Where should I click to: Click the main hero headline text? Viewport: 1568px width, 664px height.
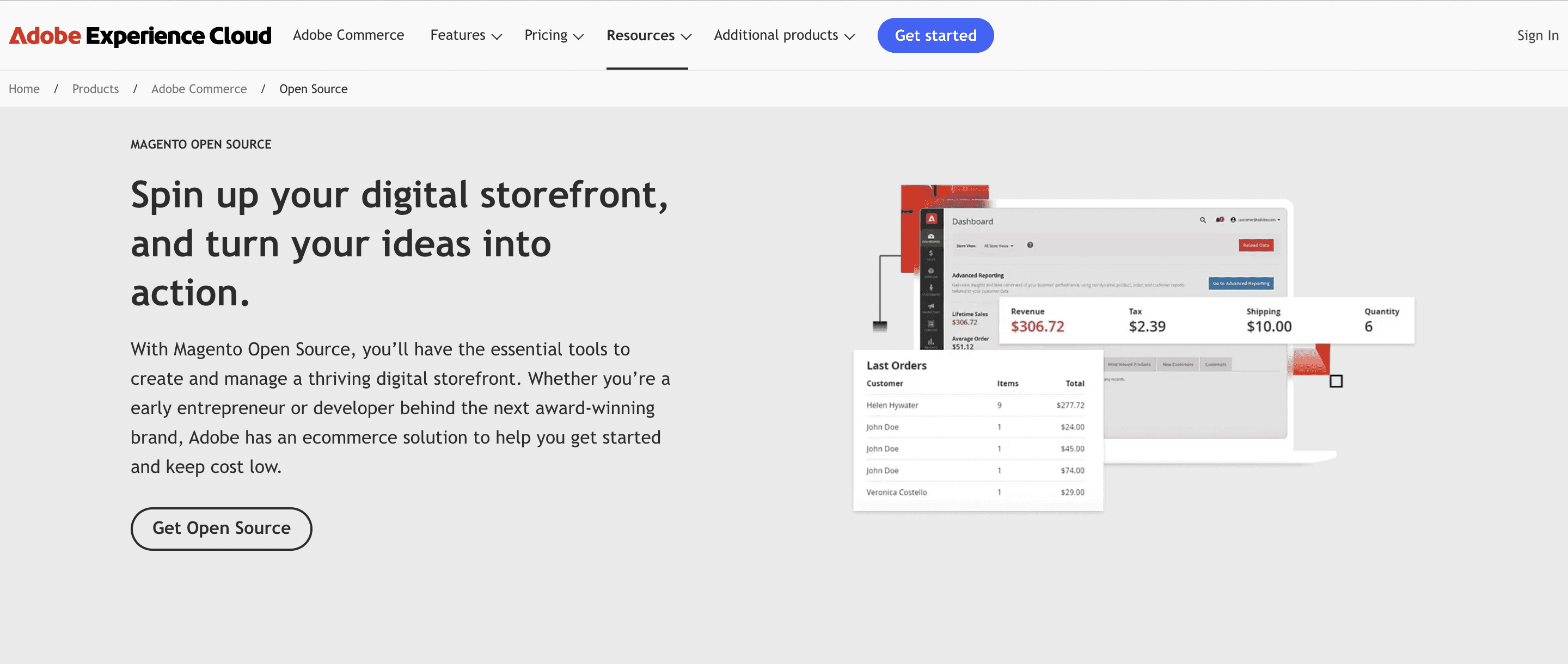[399, 243]
